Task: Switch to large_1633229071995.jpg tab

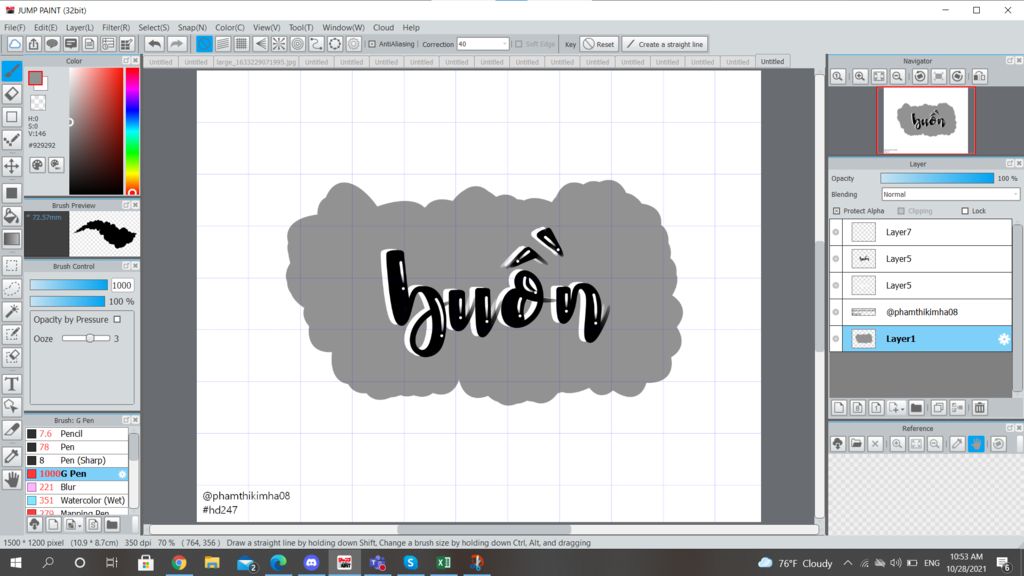Action: pos(256,61)
